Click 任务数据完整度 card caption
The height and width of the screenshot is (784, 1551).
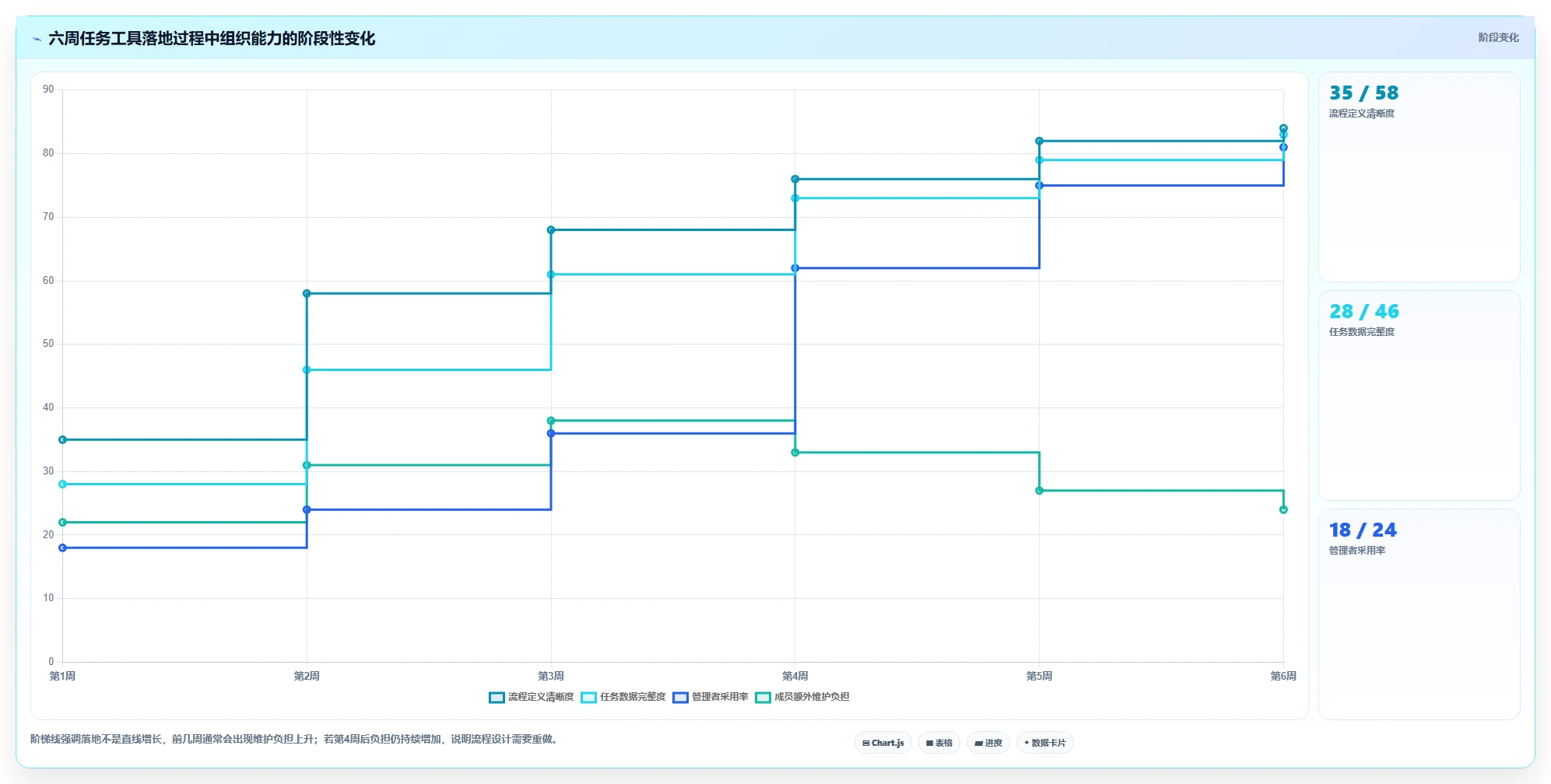tap(1361, 332)
